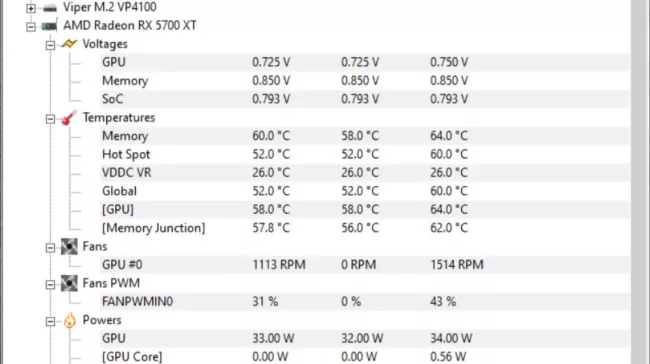Click the 60.0 °C Memory temperature value
Viewport: 650px width, 364px height.
click(x=271, y=136)
